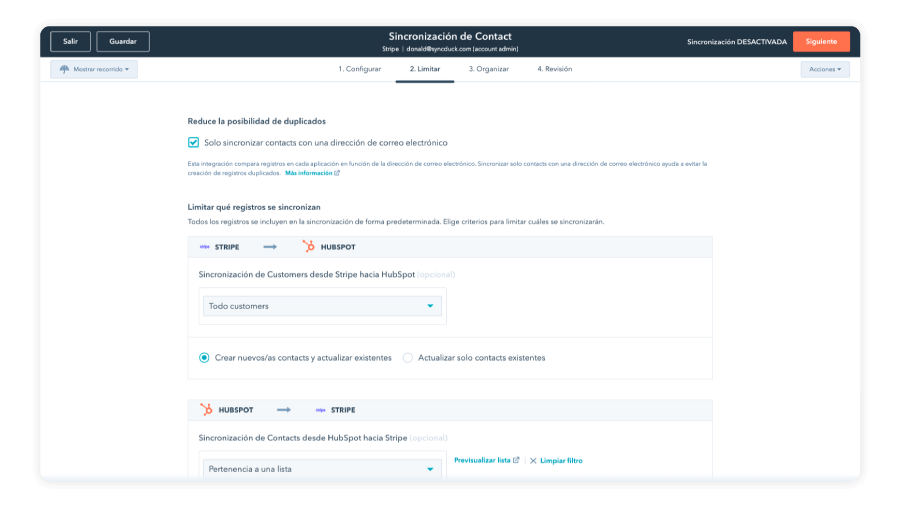This screenshot has width=901, height=507.
Task: Uncheck Solo sincronizar contacts con correo electrónico
Action: pos(193,143)
